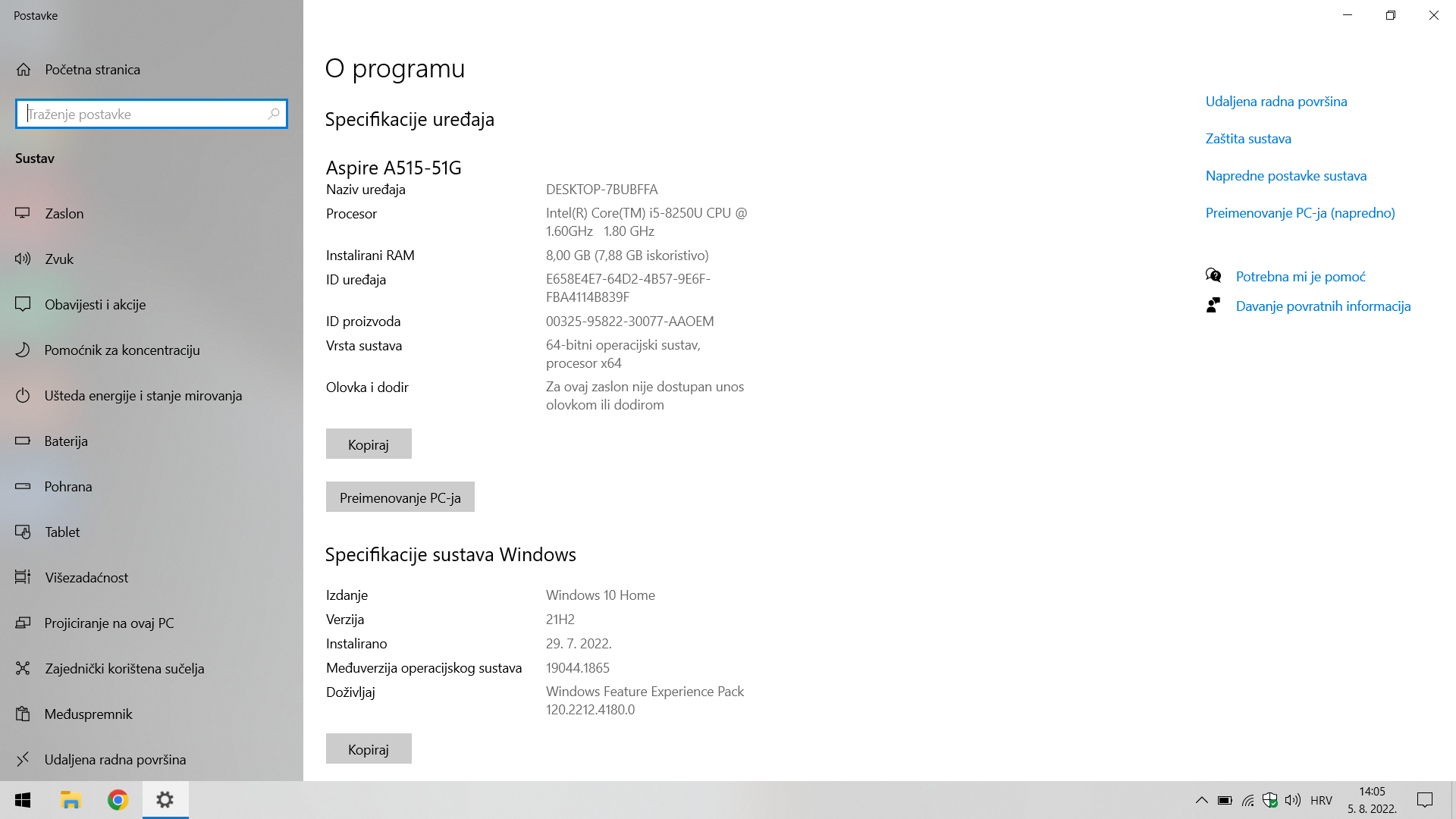Click the 8,00 GB installed RAM value
This screenshot has width=1456, height=819.
[627, 256]
